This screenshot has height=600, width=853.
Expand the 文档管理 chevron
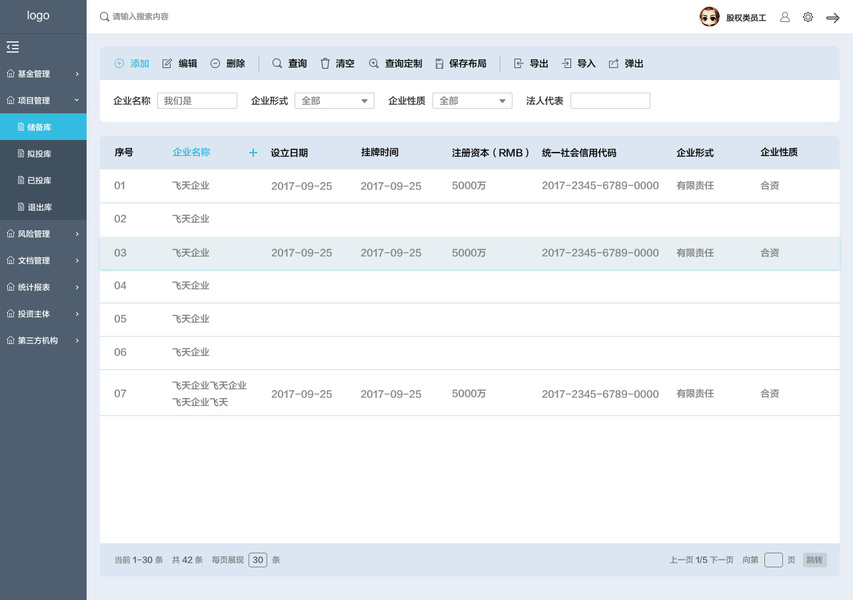click(x=77, y=261)
